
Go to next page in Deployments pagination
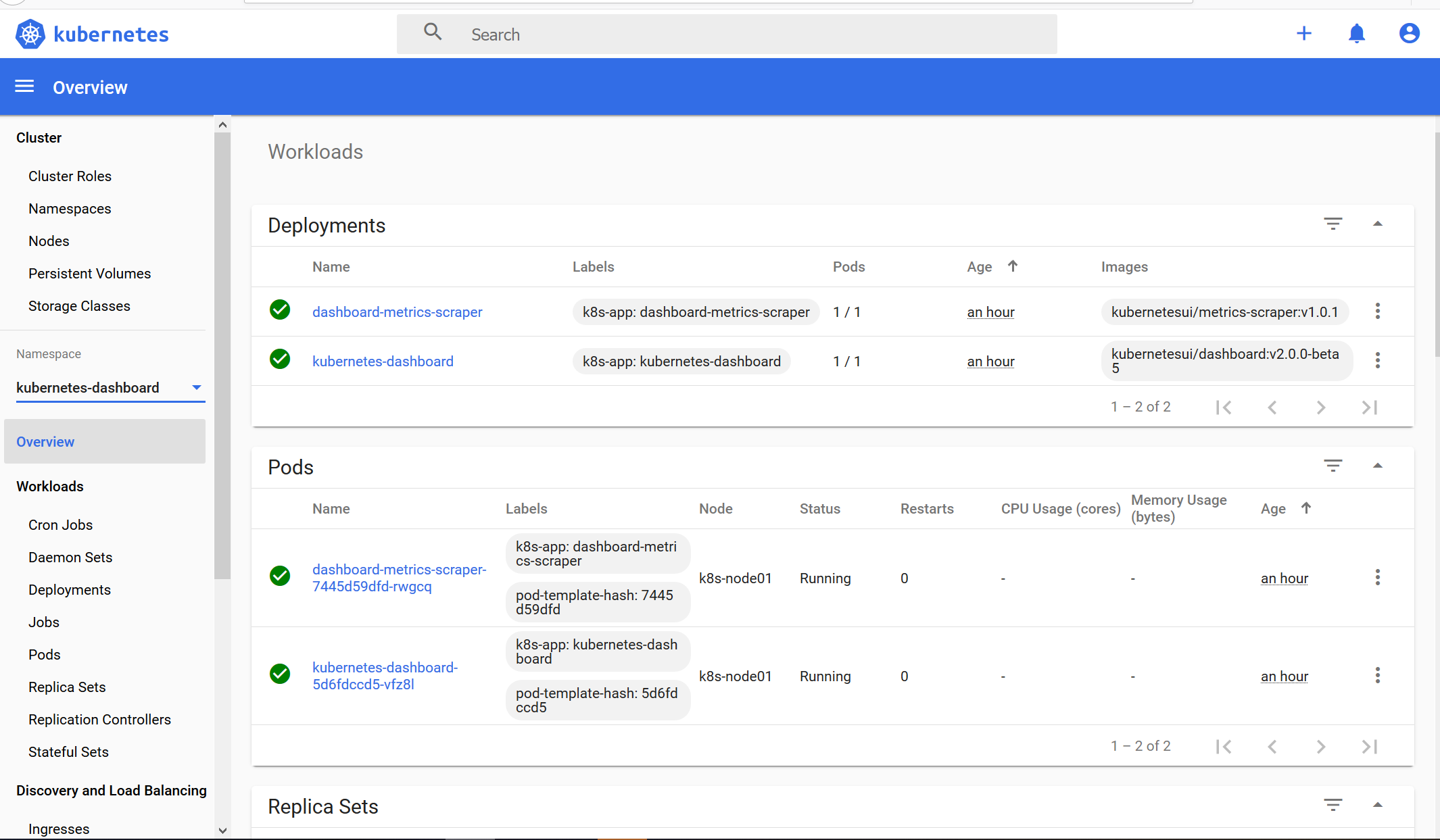[x=1321, y=407]
